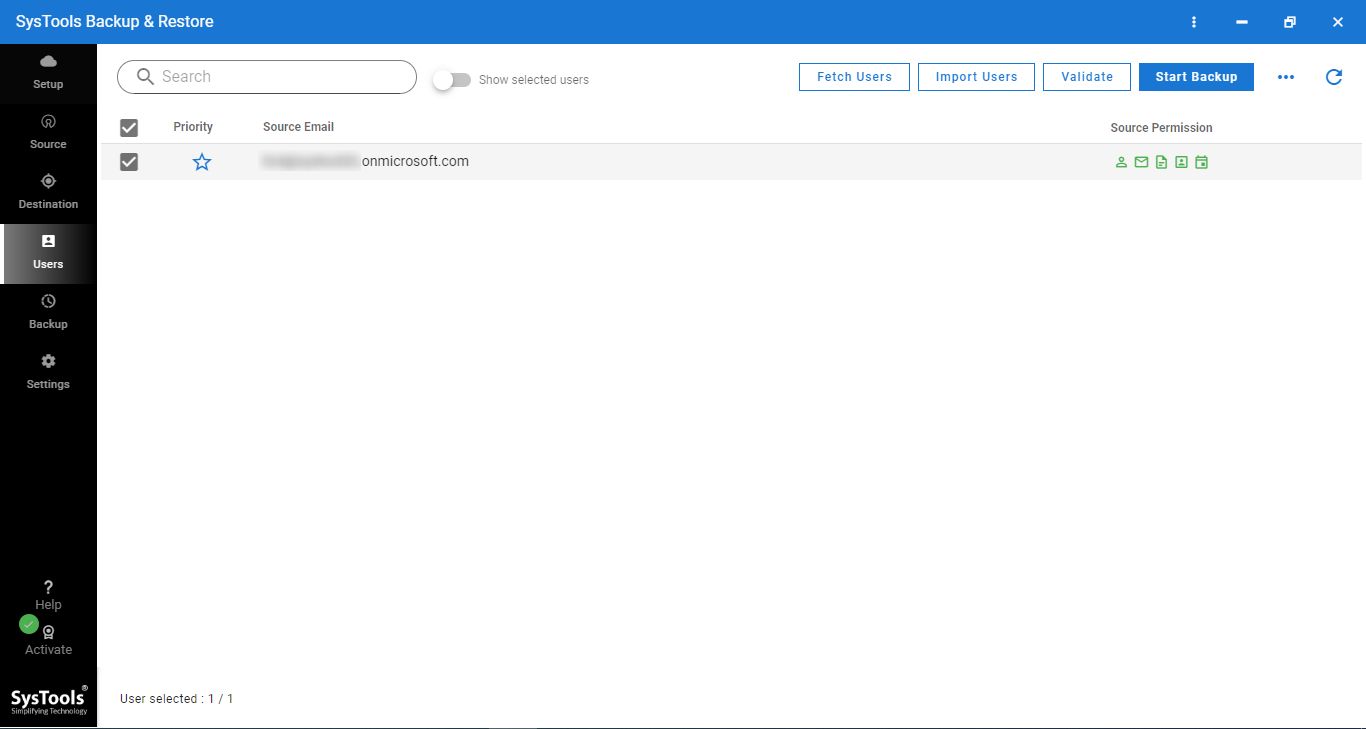
Task: Click the SysTools logo at bottom left
Action: pyautogui.click(x=49, y=700)
